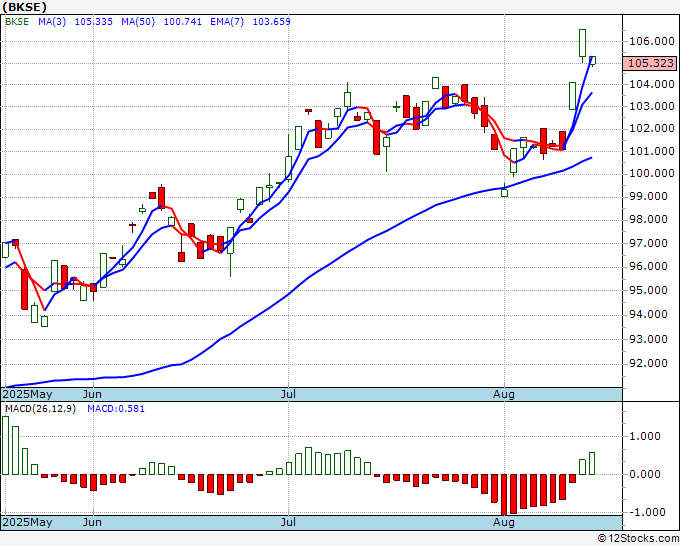Click the 93.000 price axis label
The width and height of the screenshot is (680, 546).
coord(648,339)
